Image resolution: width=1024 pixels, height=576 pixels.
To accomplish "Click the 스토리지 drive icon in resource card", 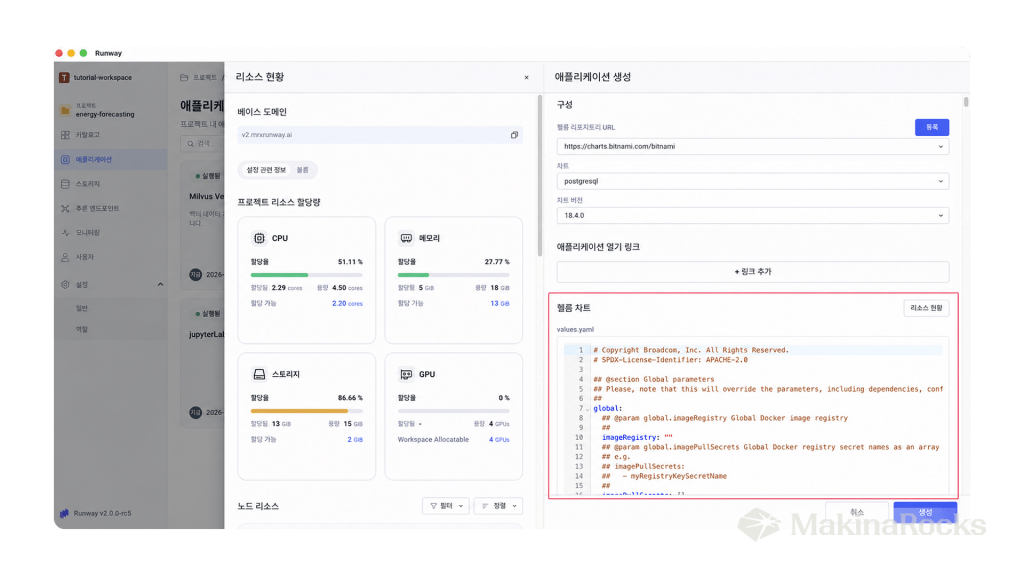I will click(259, 374).
